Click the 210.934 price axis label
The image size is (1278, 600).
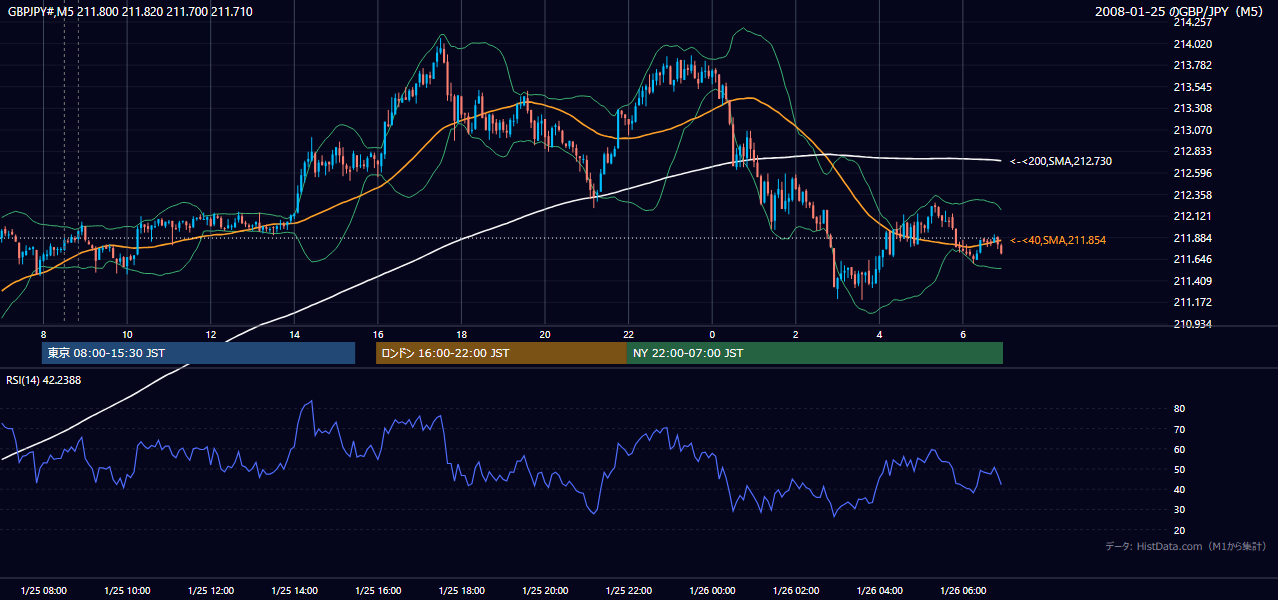click(1193, 324)
